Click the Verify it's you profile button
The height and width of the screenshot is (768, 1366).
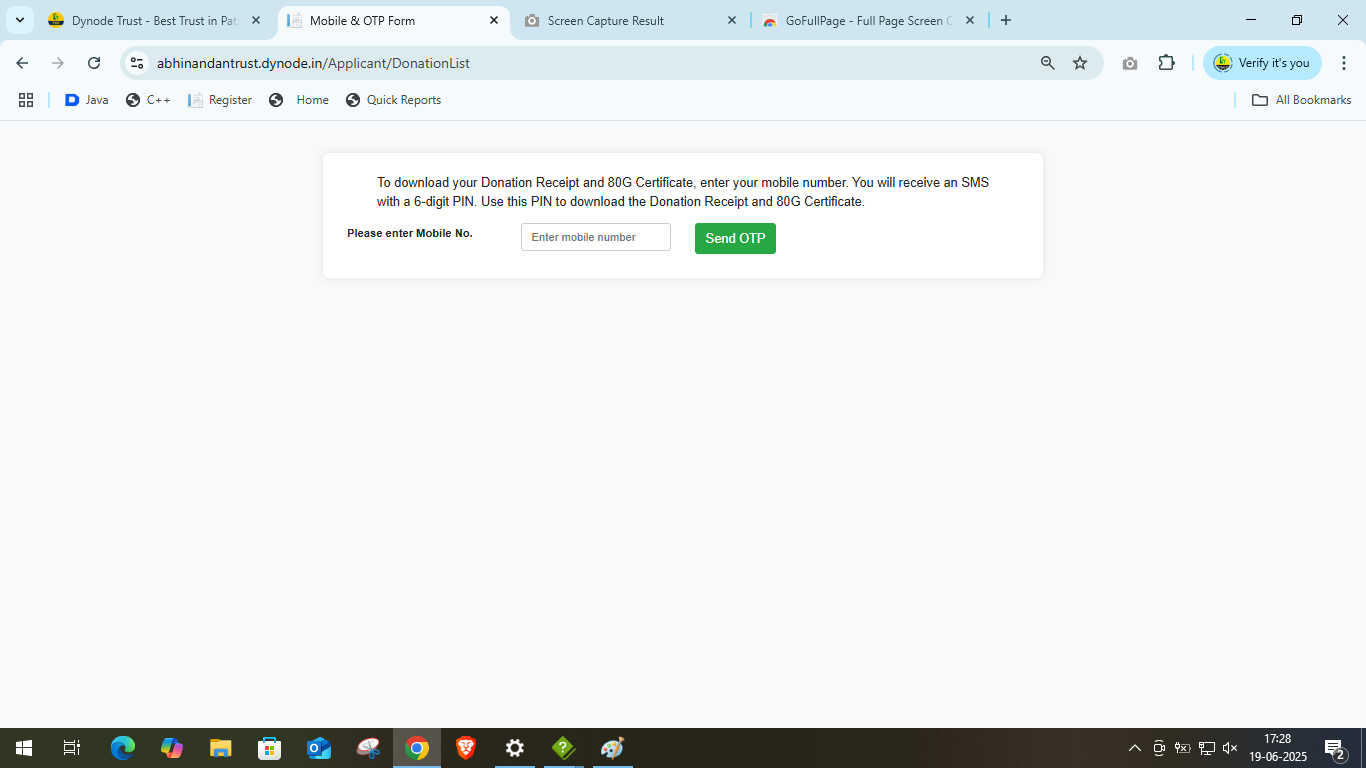1262,63
